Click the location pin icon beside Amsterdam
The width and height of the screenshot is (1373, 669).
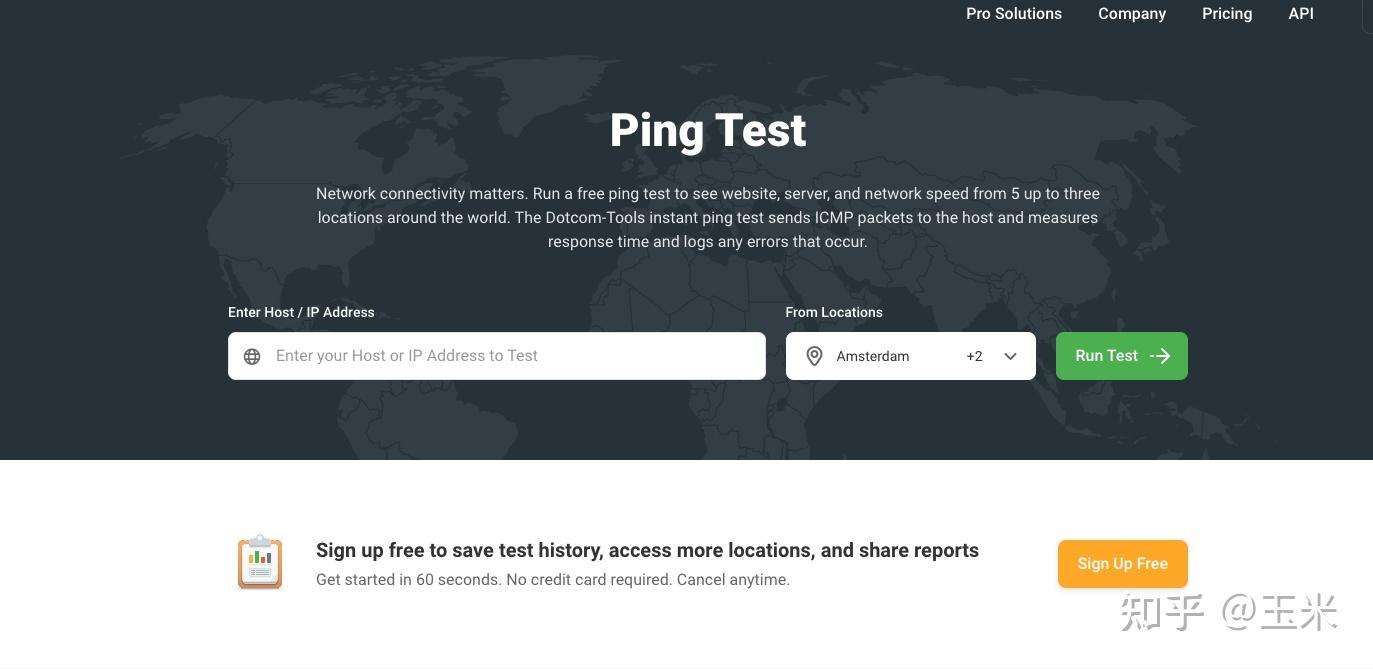(814, 356)
